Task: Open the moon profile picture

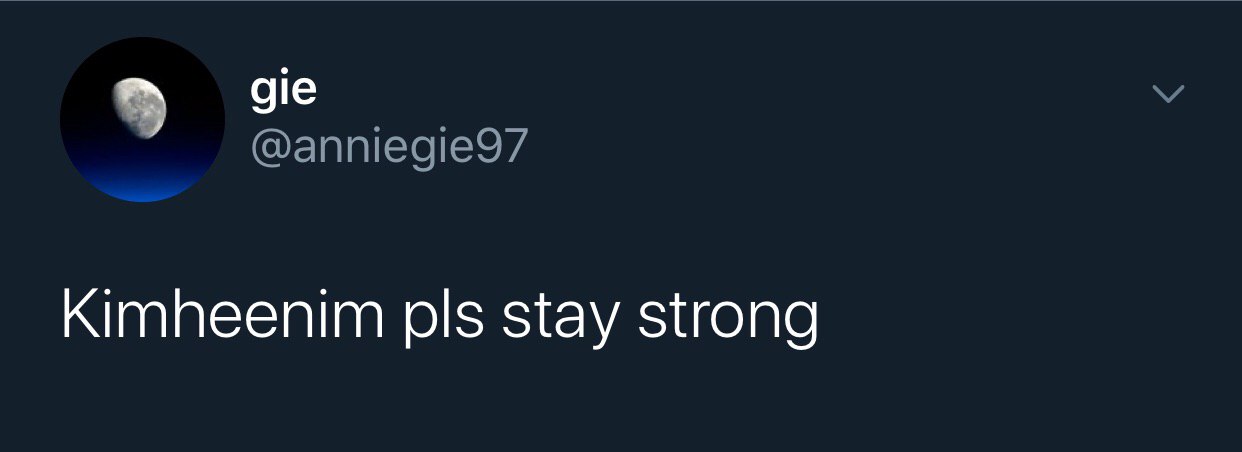Action: point(142,120)
